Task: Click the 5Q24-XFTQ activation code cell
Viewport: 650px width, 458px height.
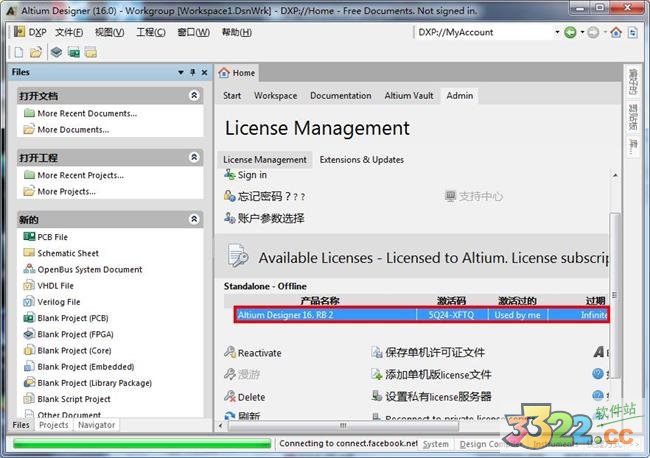Action: click(x=451, y=315)
